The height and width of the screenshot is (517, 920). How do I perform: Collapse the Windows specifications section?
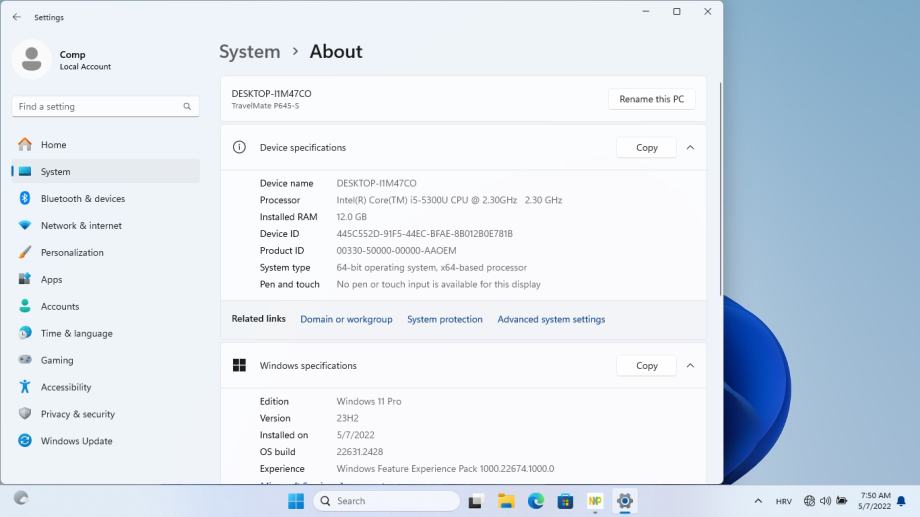690,366
